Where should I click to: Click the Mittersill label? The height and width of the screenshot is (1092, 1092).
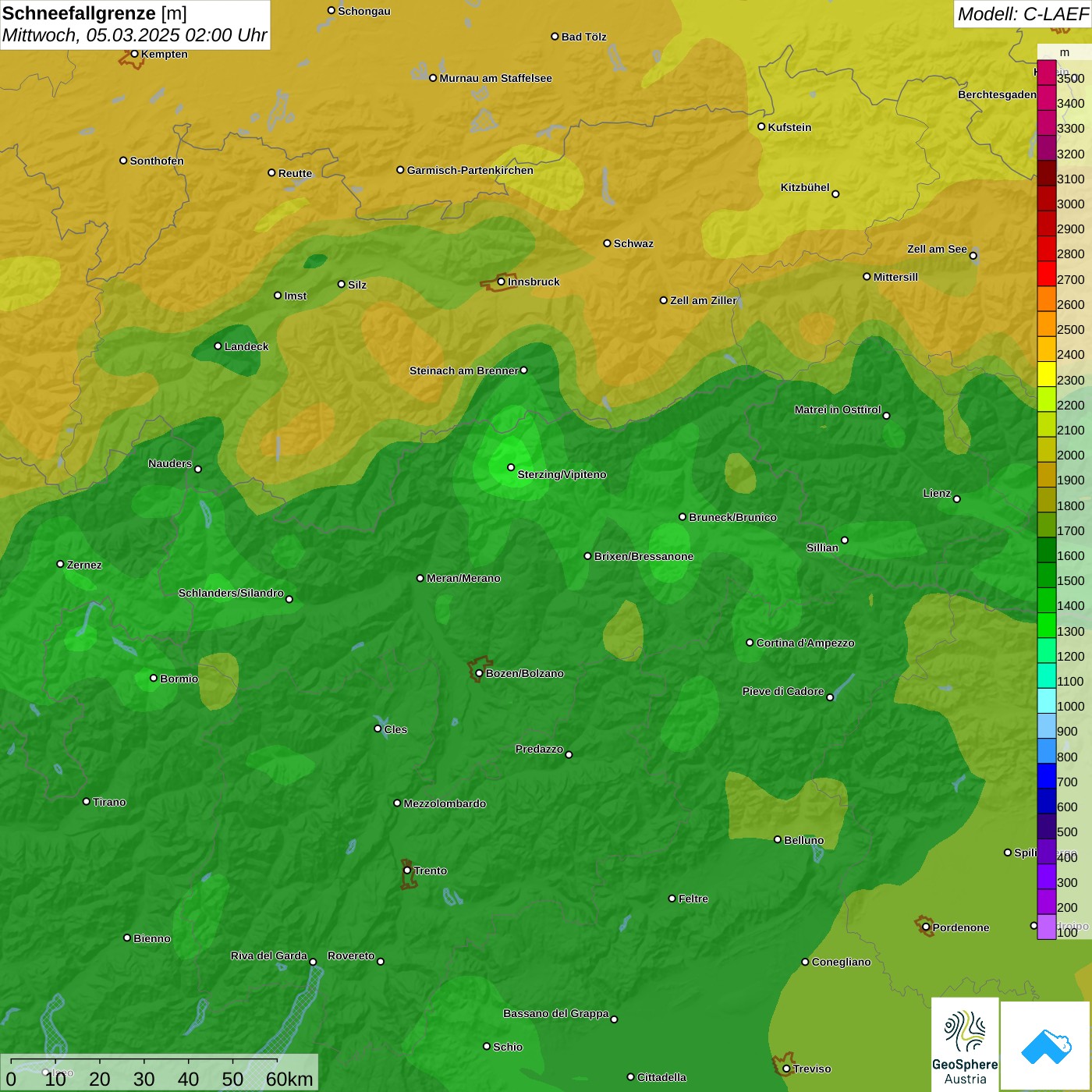click(895, 277)
